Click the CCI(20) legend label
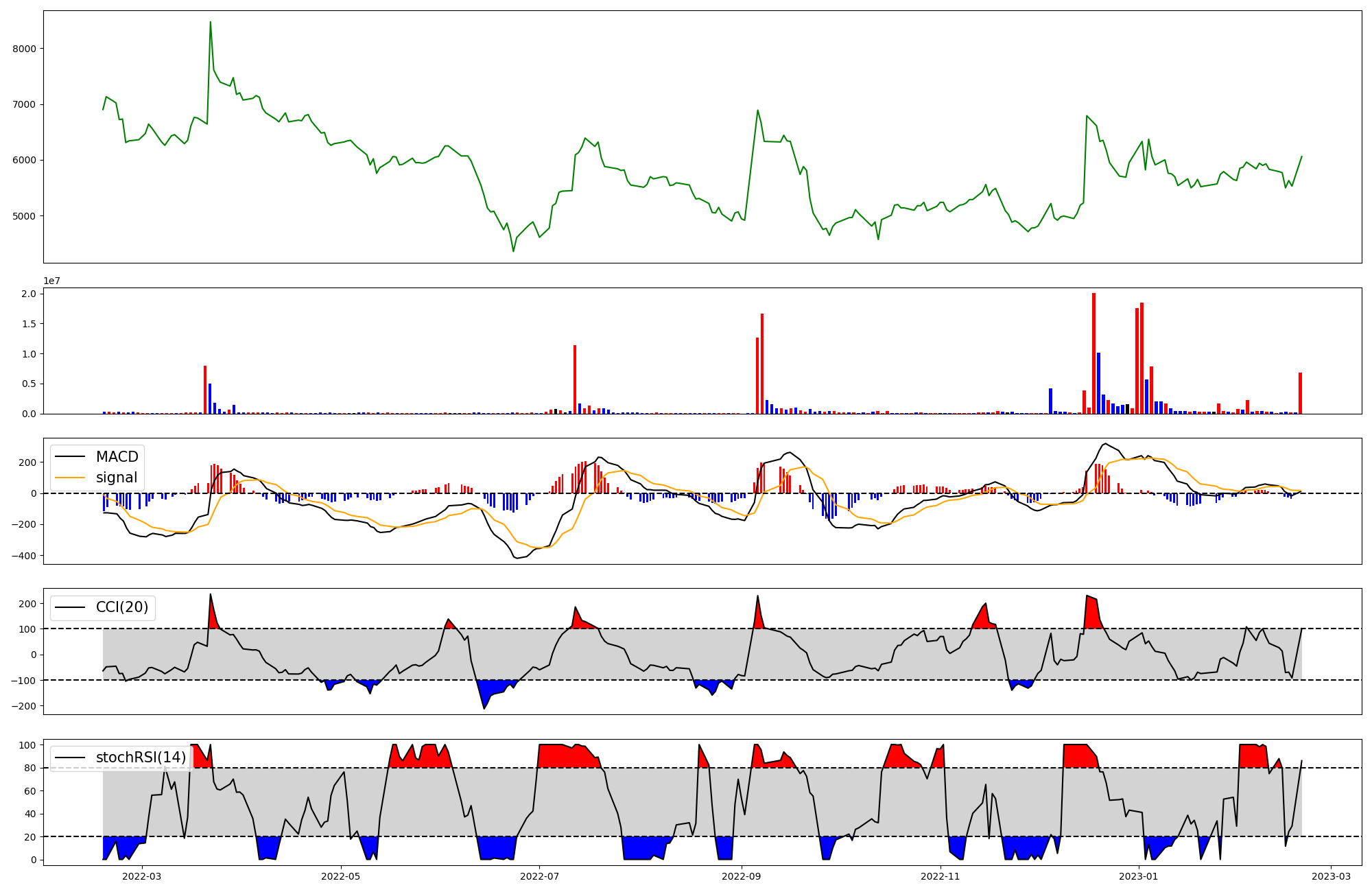This screenshot has width=1372, height=892. coord(121,607)
